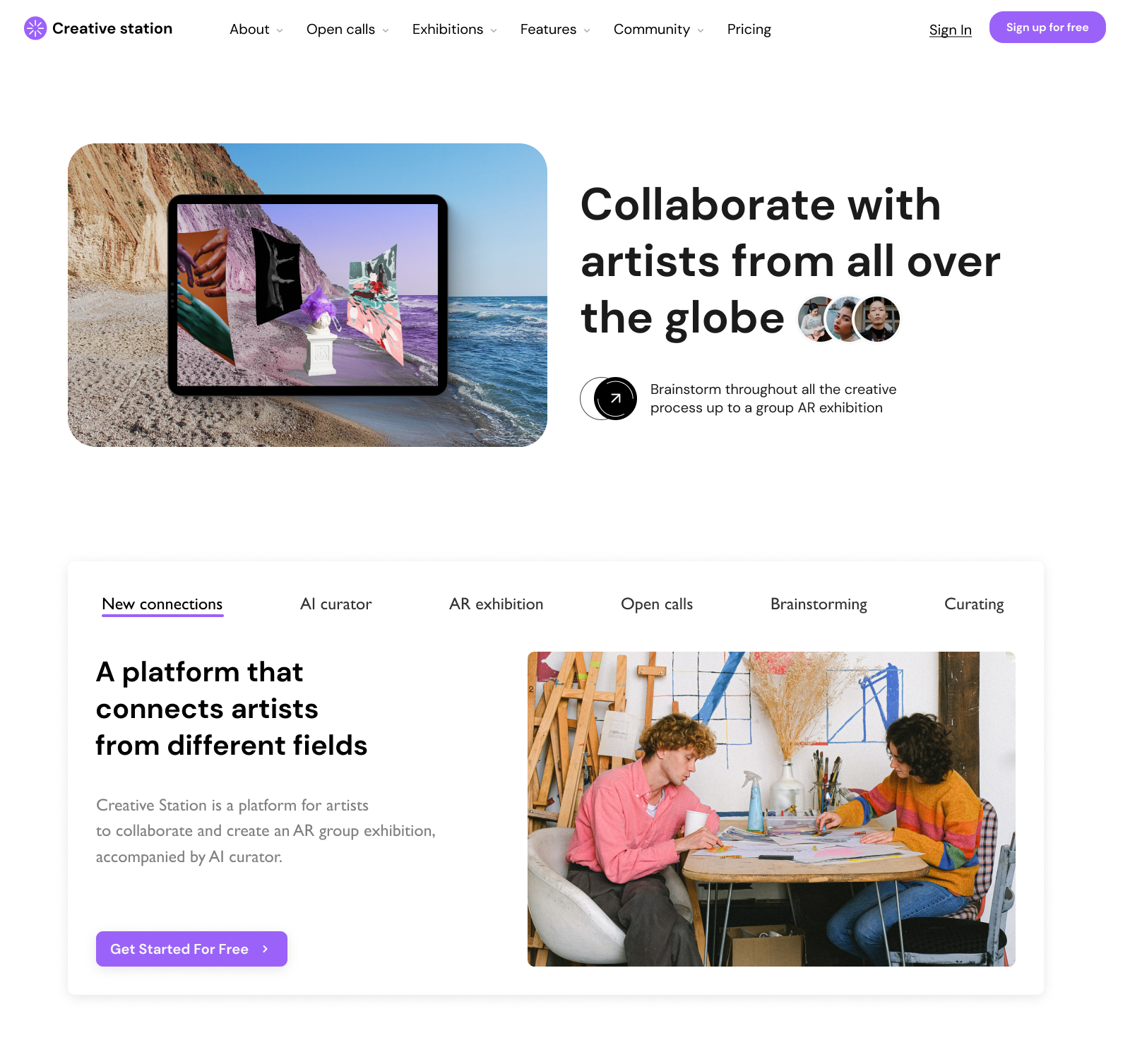This screenshot has height=1064, width=1130.
Task: Switch to the AI curator tab
Action: [336, 604]
